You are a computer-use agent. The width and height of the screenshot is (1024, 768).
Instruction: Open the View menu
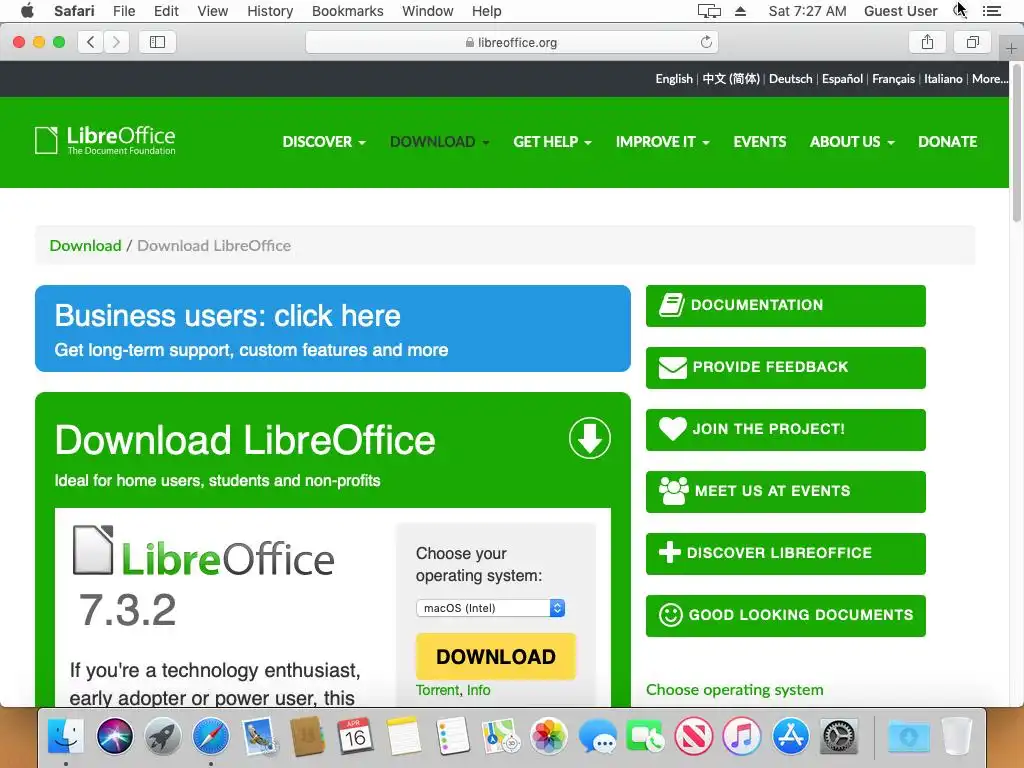213,11
